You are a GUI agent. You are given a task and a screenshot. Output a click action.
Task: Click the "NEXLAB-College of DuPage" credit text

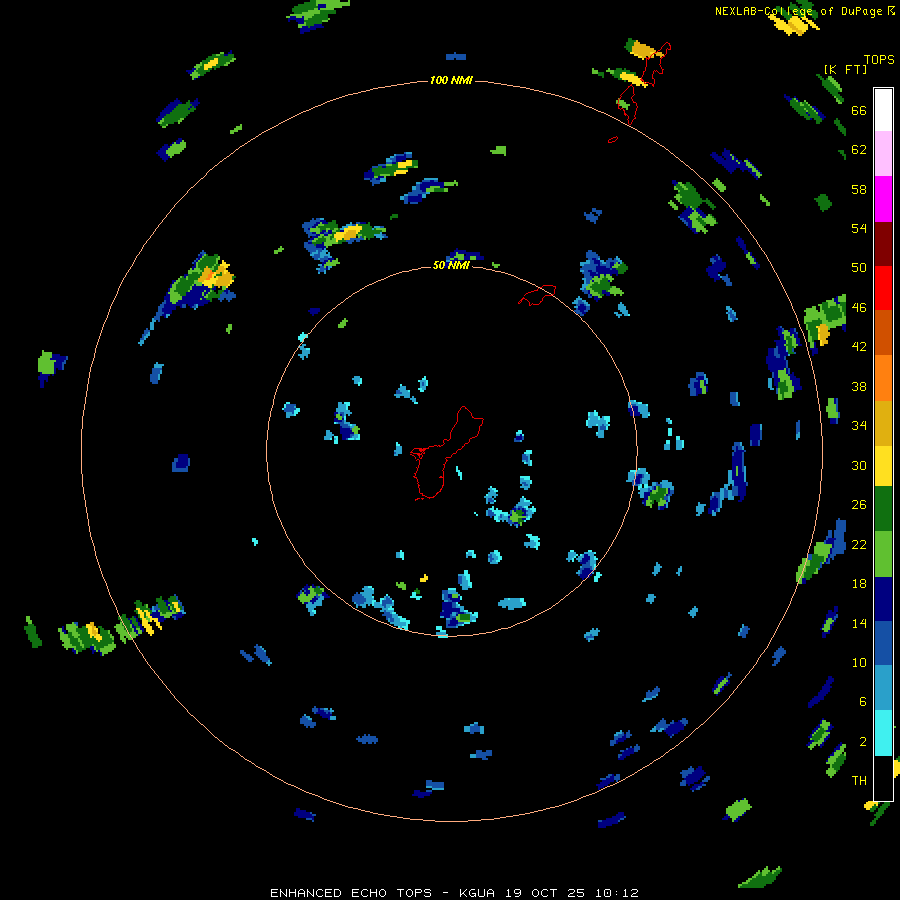tap(798, 11)
